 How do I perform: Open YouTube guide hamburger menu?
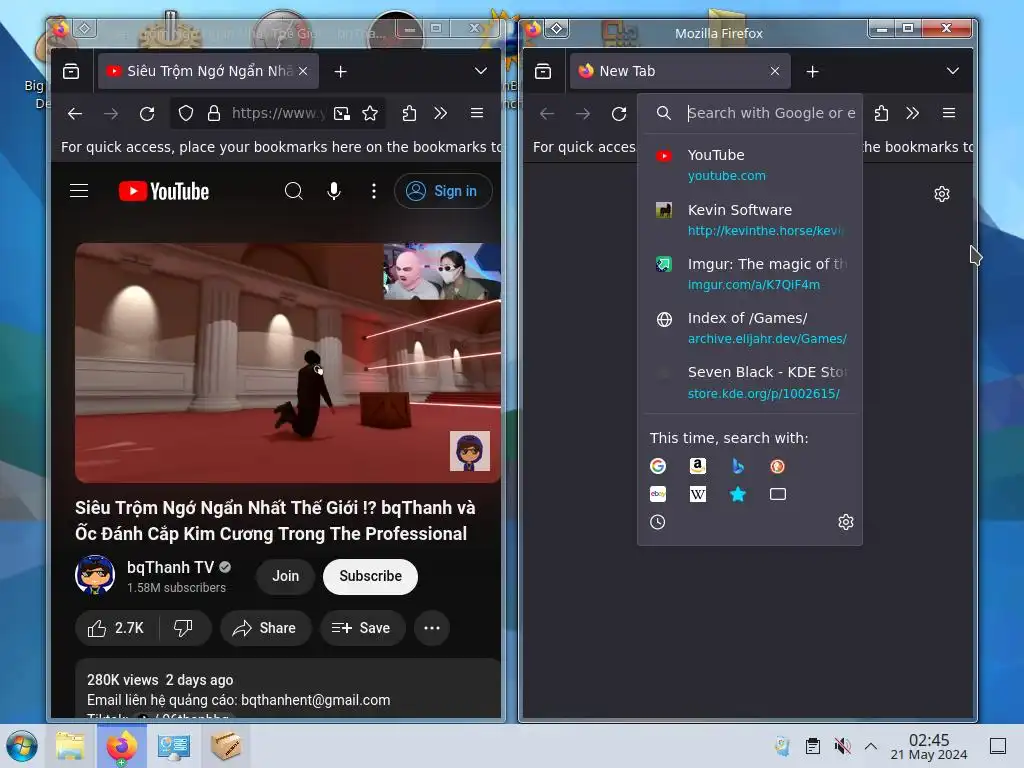click(79, 191)
